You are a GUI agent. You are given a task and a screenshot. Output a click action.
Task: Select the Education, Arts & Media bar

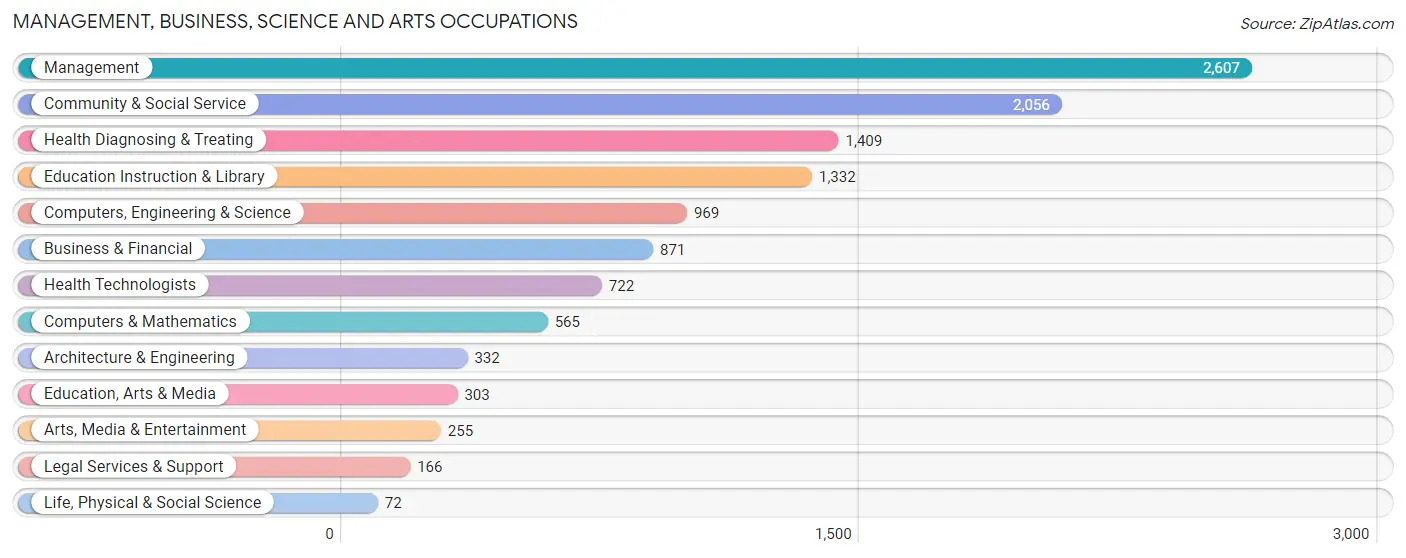click(238, 394)
